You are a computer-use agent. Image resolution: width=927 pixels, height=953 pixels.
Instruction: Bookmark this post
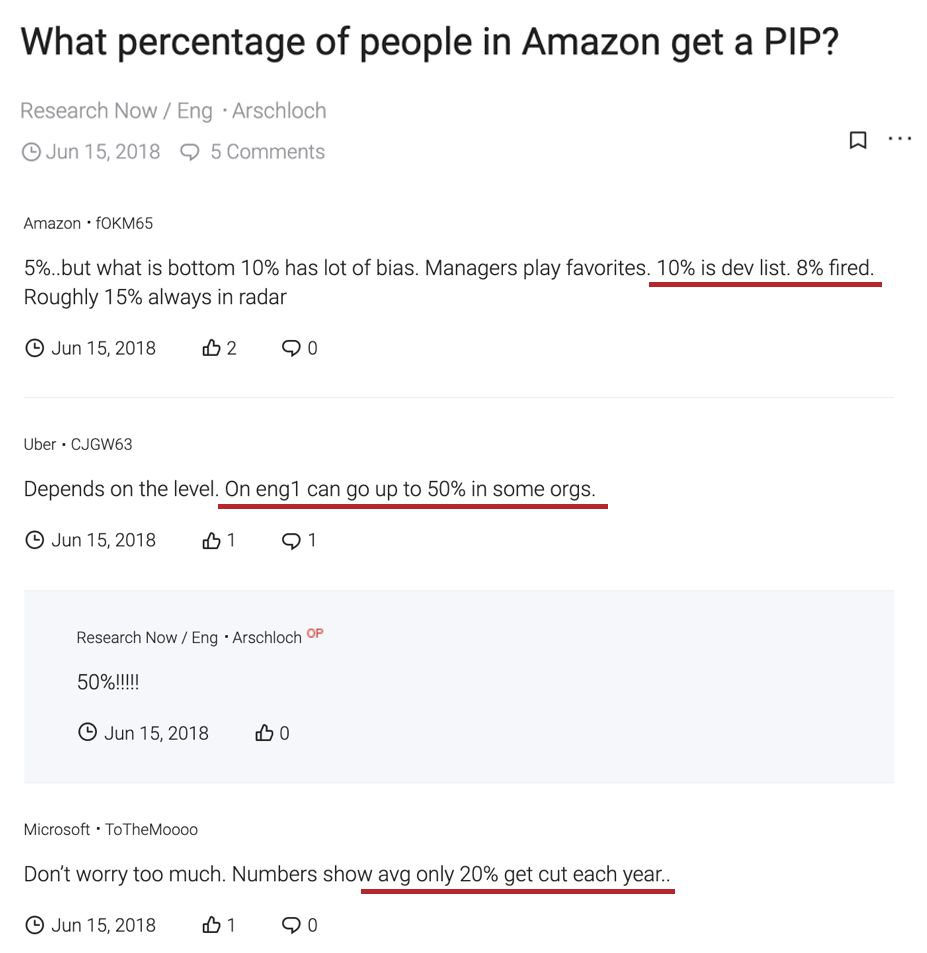(x=857, y=139)
